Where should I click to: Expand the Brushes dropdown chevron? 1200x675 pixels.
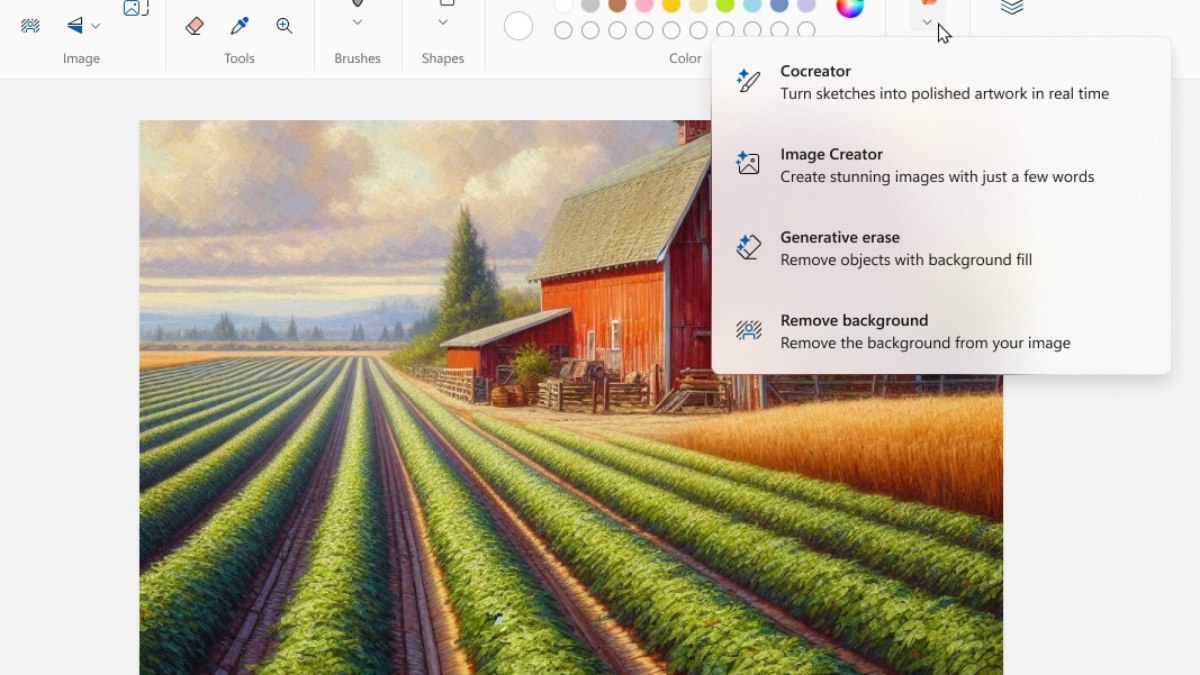tap(357, 22)
